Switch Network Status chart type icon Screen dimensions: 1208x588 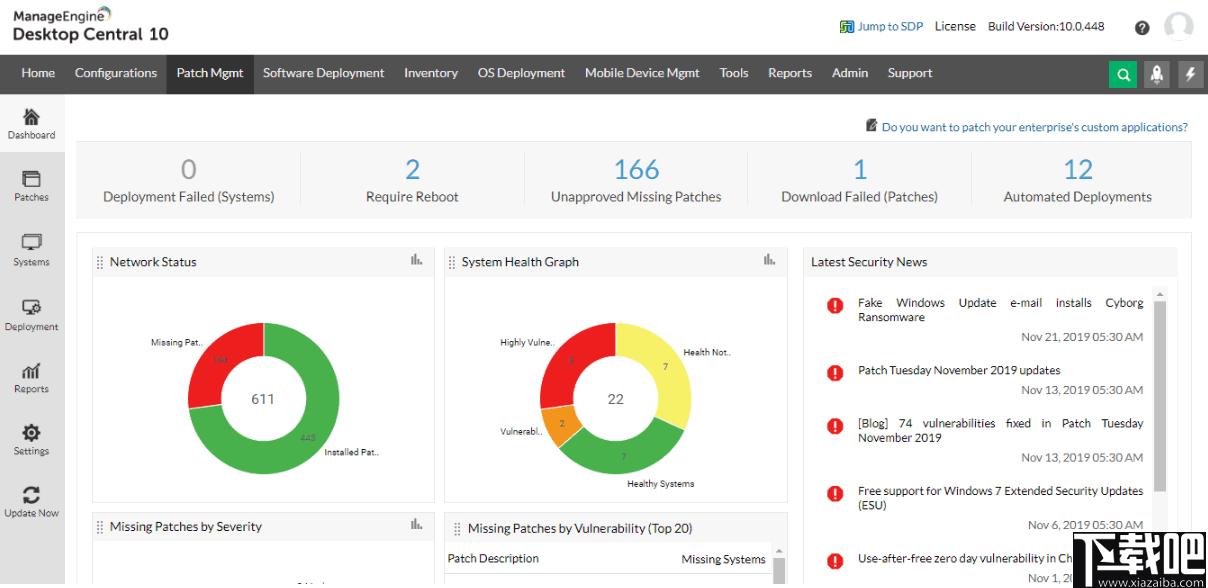tap(417, 260)
